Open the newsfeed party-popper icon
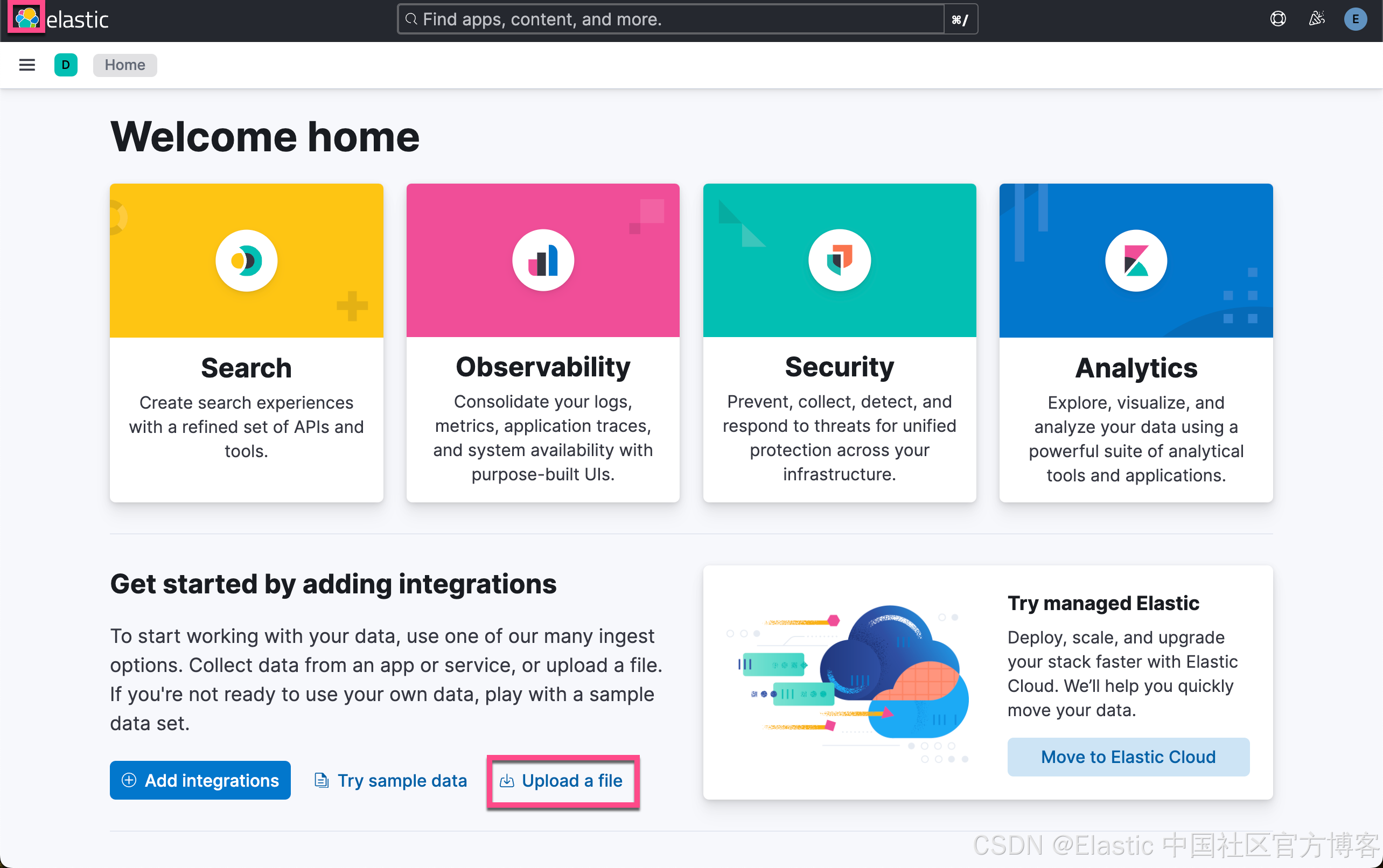1383x868 pixels. tap(1316, 18)
